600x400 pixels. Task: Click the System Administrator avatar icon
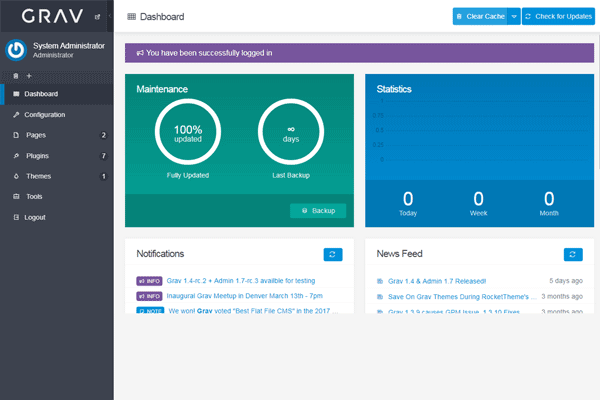click(x=16, y=49)
